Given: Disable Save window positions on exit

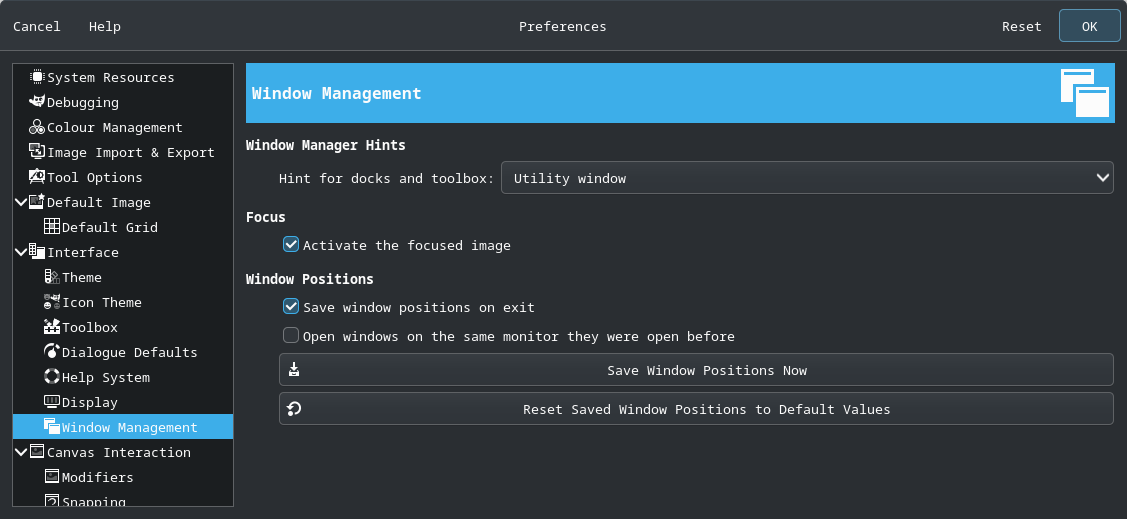Looking at the screenshot, I should pos(290,307).
